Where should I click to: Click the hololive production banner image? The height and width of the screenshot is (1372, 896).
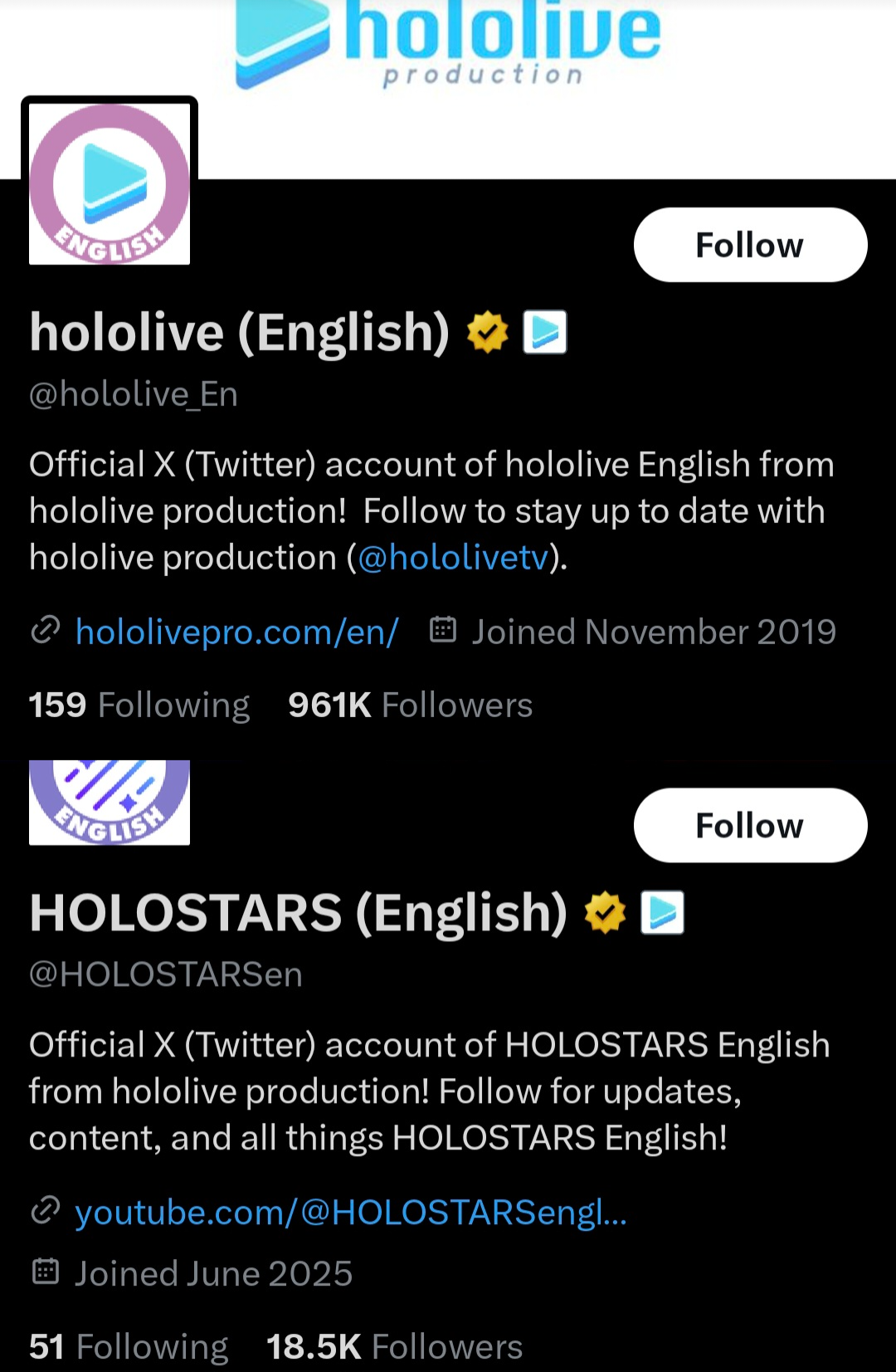[448, 46]
